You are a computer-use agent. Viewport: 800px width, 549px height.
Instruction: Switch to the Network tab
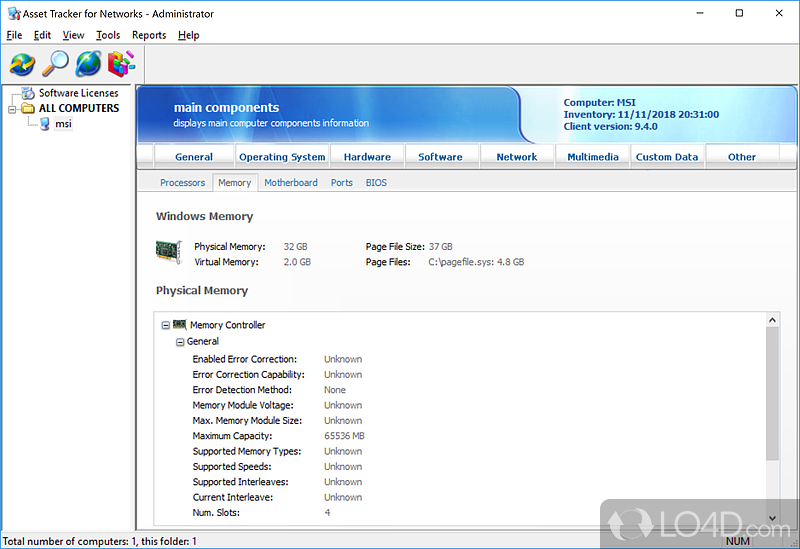click(x=517, y=157)
